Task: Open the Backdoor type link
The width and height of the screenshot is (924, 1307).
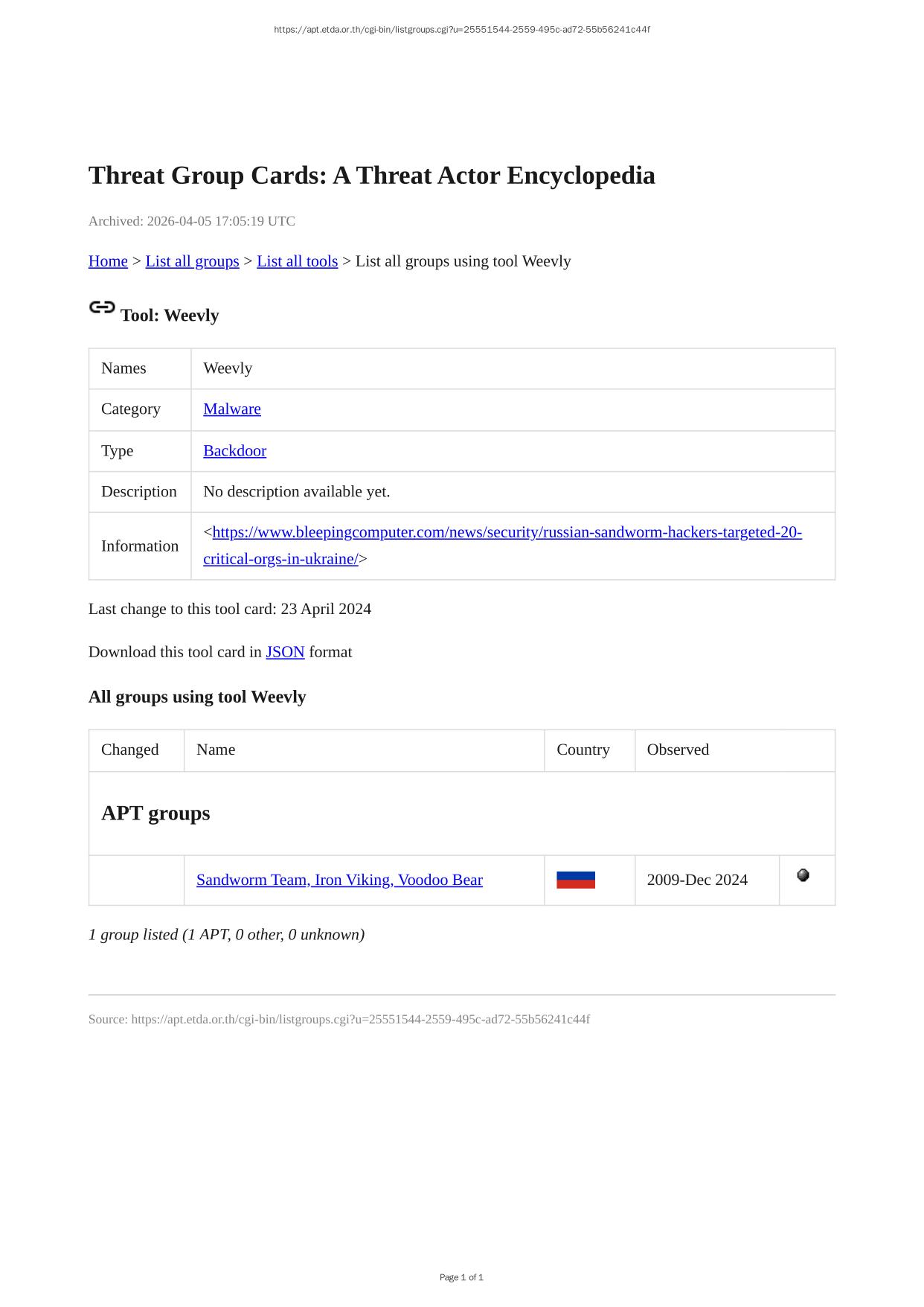Action: [234, 451]
